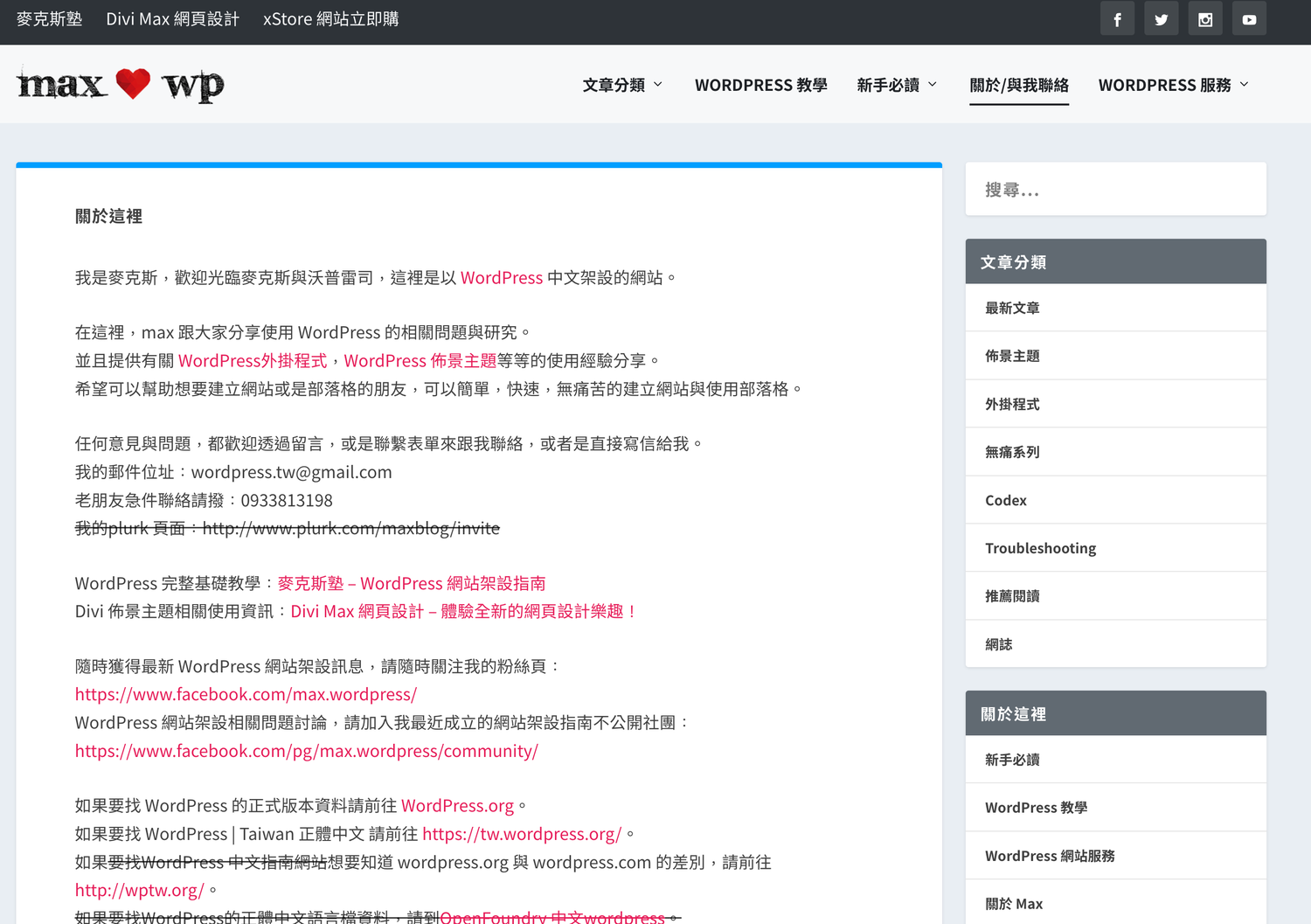The width and height of the screenshot is (1311, 924).
Task: Open 麥克斯塾 – WordPress 網站架設指南 link
Action: click(412, 583)
